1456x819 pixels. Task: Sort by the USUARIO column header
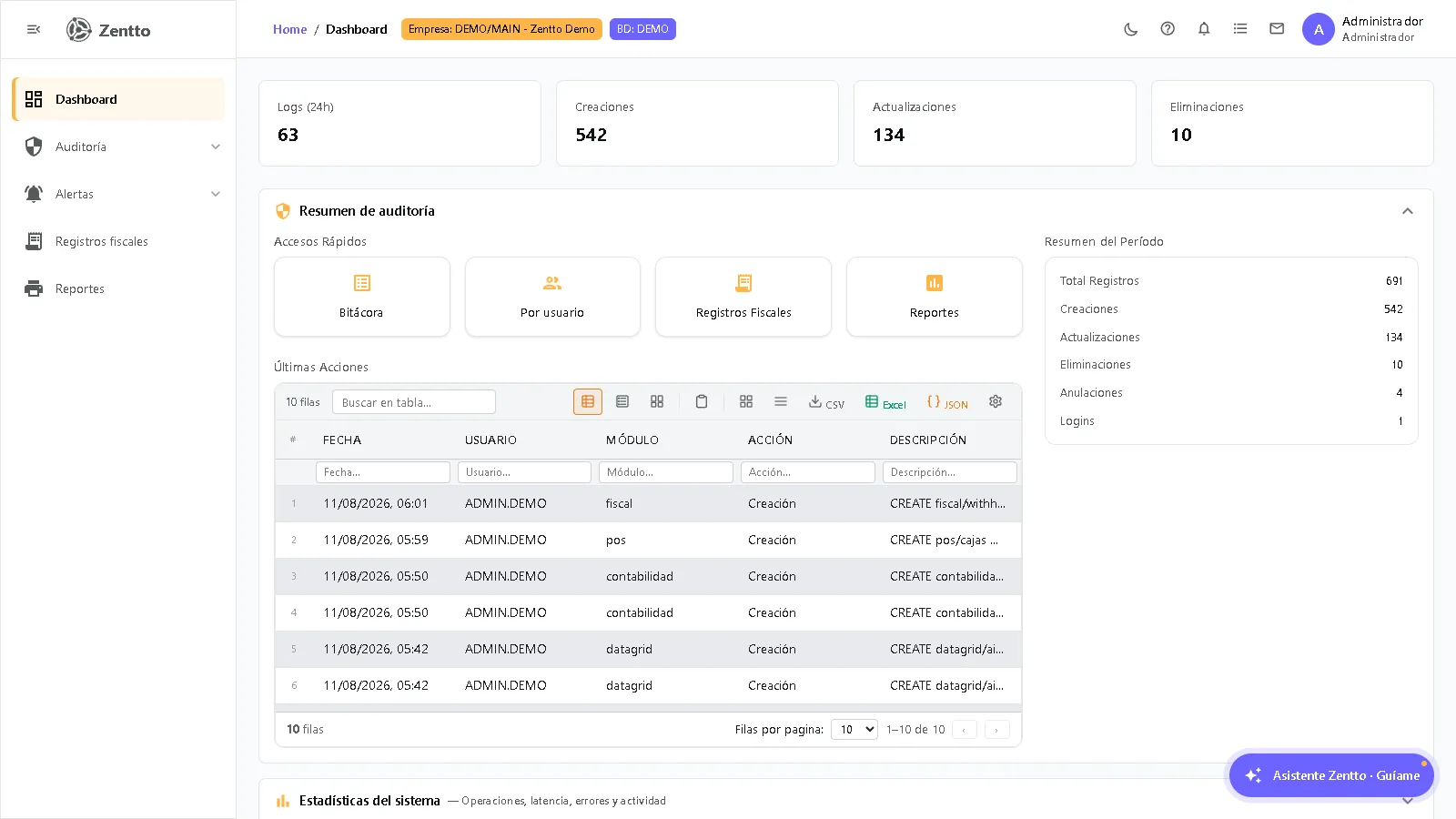coord(490,440)
